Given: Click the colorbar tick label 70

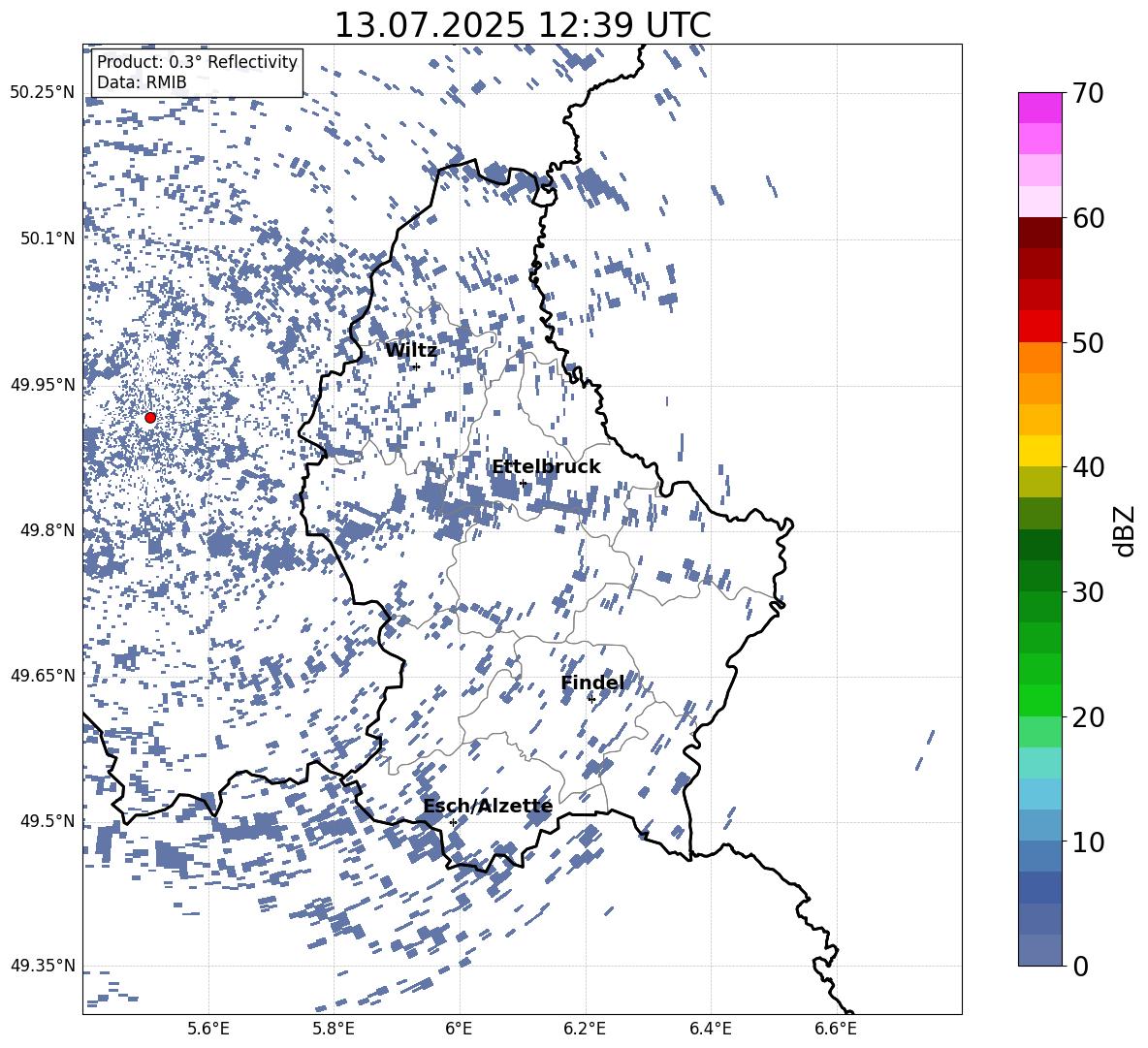Looking at the screenshot, I should point(1088,94).
